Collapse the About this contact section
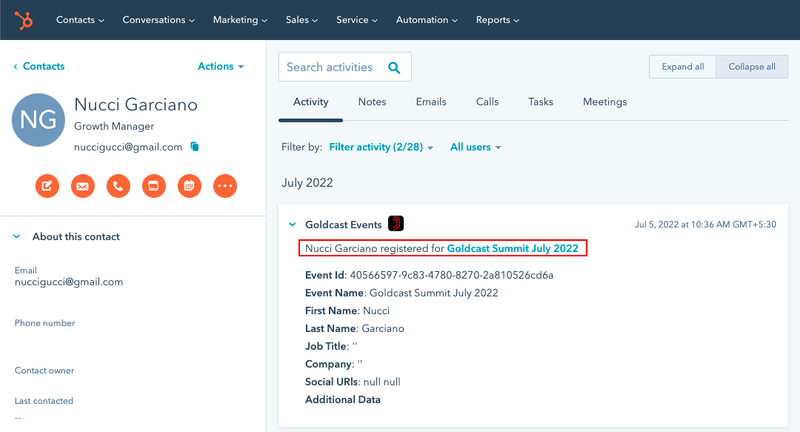Screen dimensions: 800x432 pyautogui.click(x=17, y=237)
